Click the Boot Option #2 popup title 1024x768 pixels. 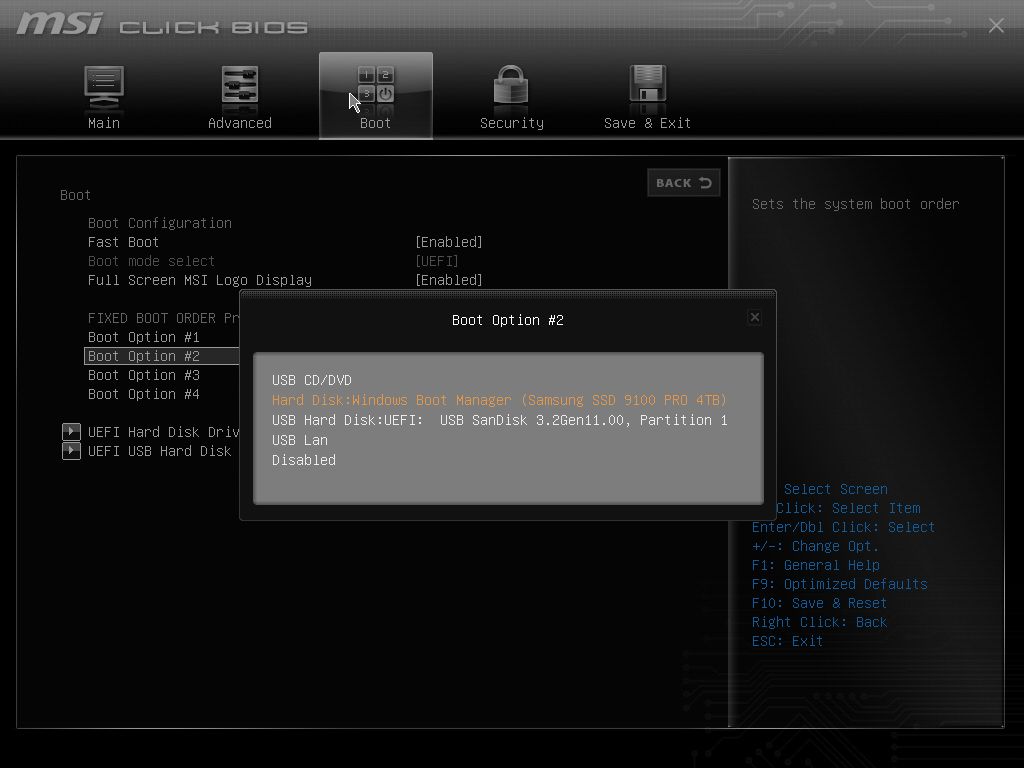(x=508, y=320)
